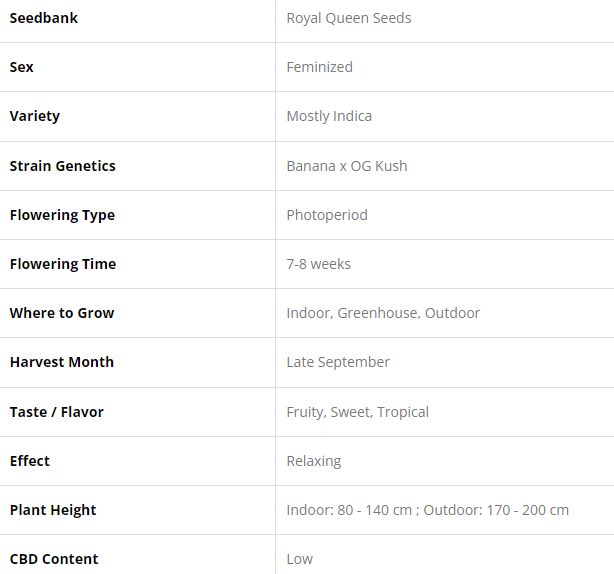The height and width of the screenshot is (574, 614).
Task: Click the Relaxing effect value
Action: click(314, 461)
